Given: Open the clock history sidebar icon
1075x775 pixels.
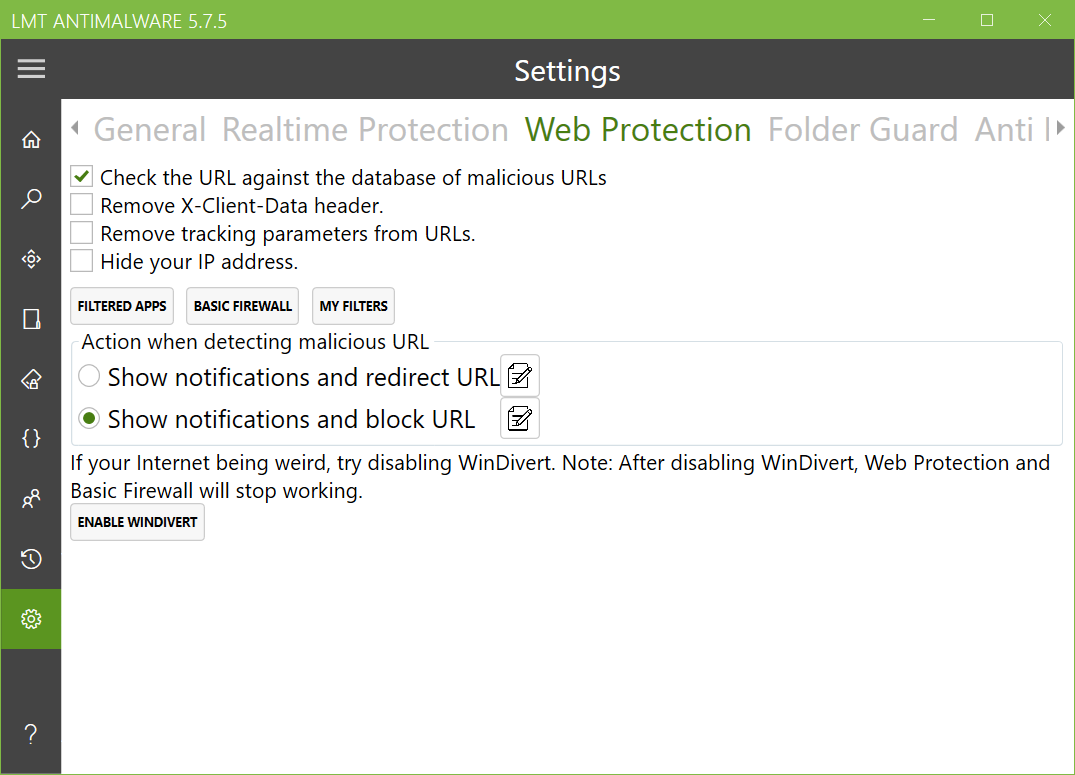Looking at the screenshot, I should [x=31, y=559].
